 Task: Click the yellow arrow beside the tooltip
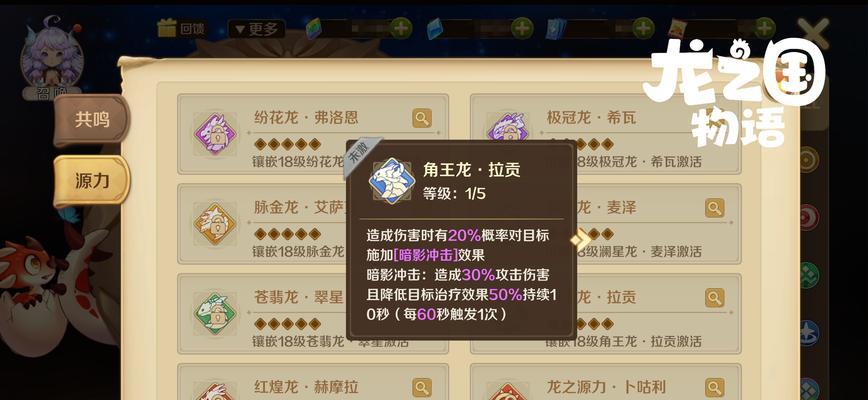point(581,239)
